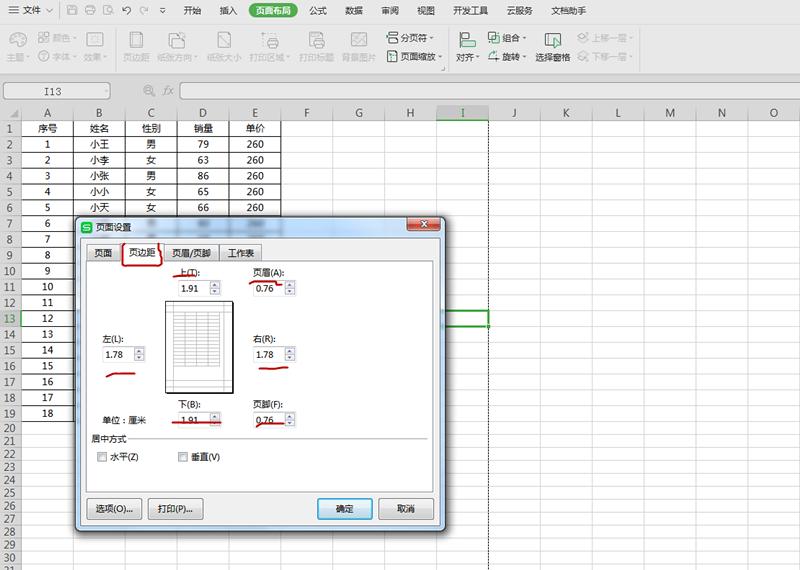Click the 对齐 align icon

[x=467, y=39]
